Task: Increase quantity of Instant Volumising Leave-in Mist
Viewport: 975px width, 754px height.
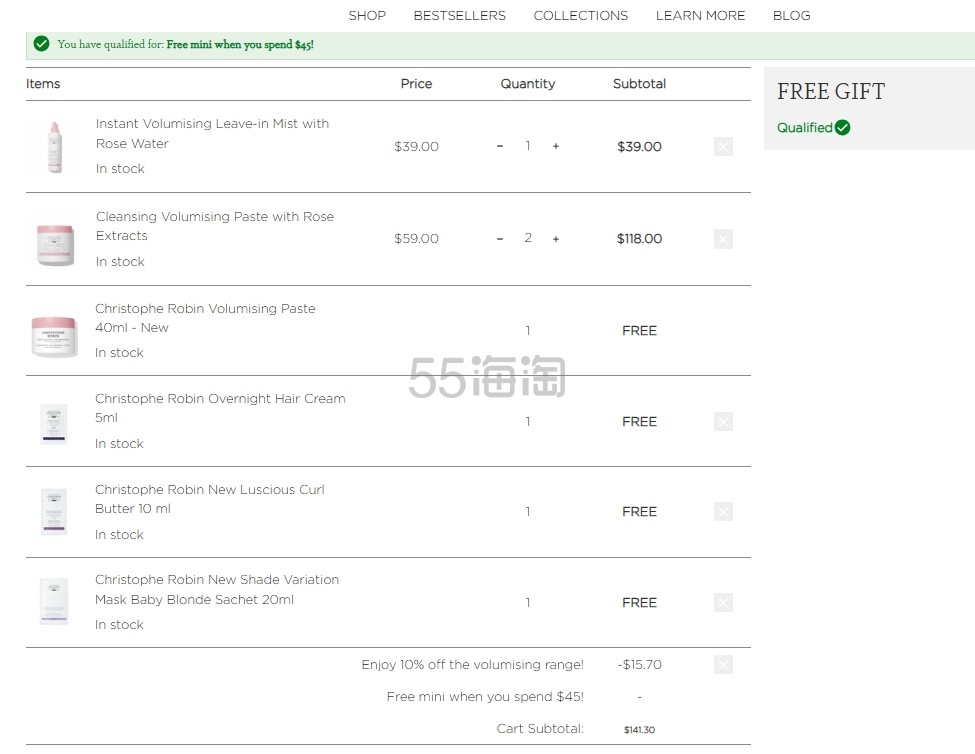Action: coord(555,146)
